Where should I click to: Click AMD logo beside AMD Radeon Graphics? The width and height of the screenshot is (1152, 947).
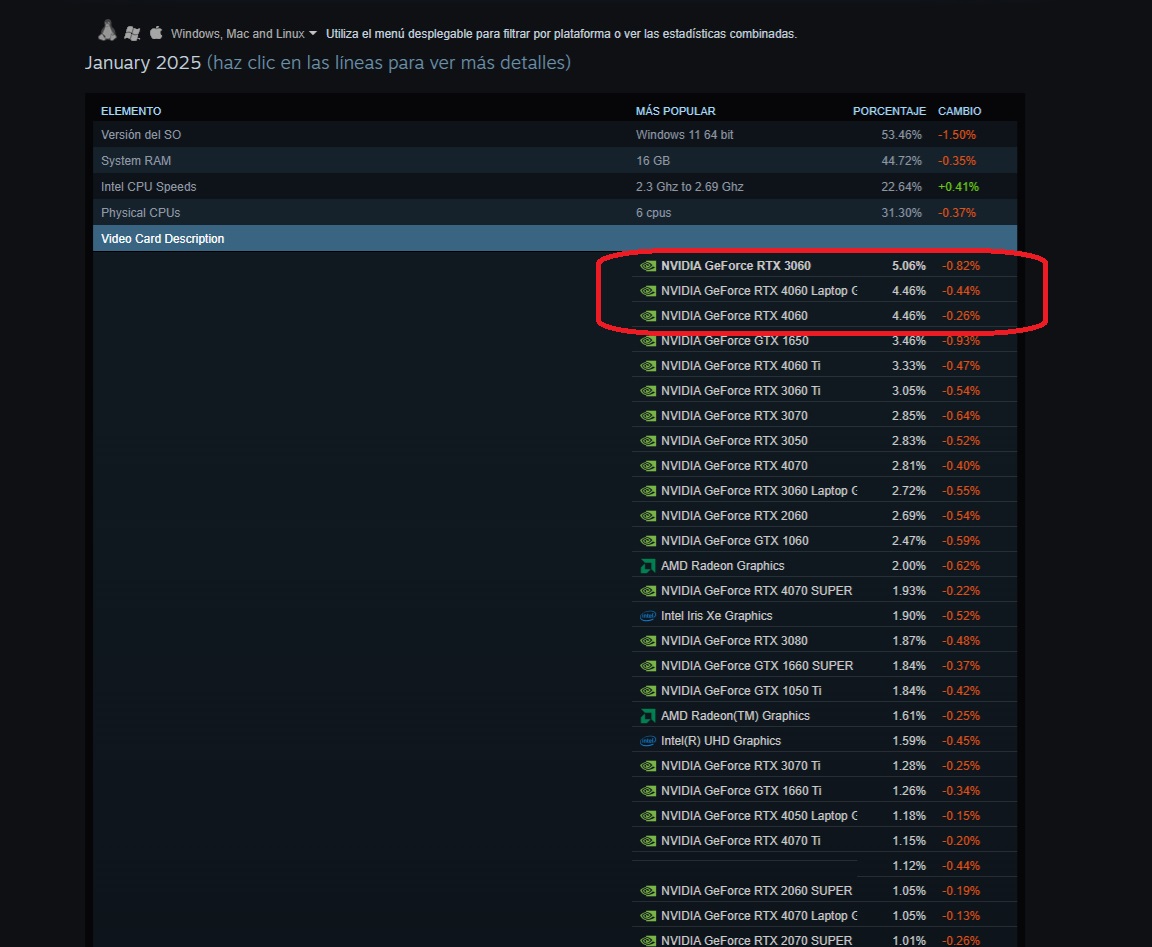pyautogui.click(x=648, y=566)
